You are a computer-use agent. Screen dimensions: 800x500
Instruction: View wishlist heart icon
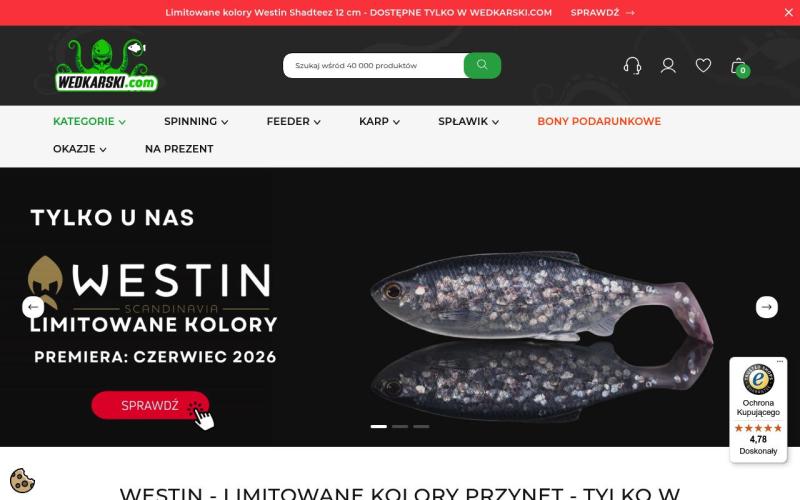[703, 65]
